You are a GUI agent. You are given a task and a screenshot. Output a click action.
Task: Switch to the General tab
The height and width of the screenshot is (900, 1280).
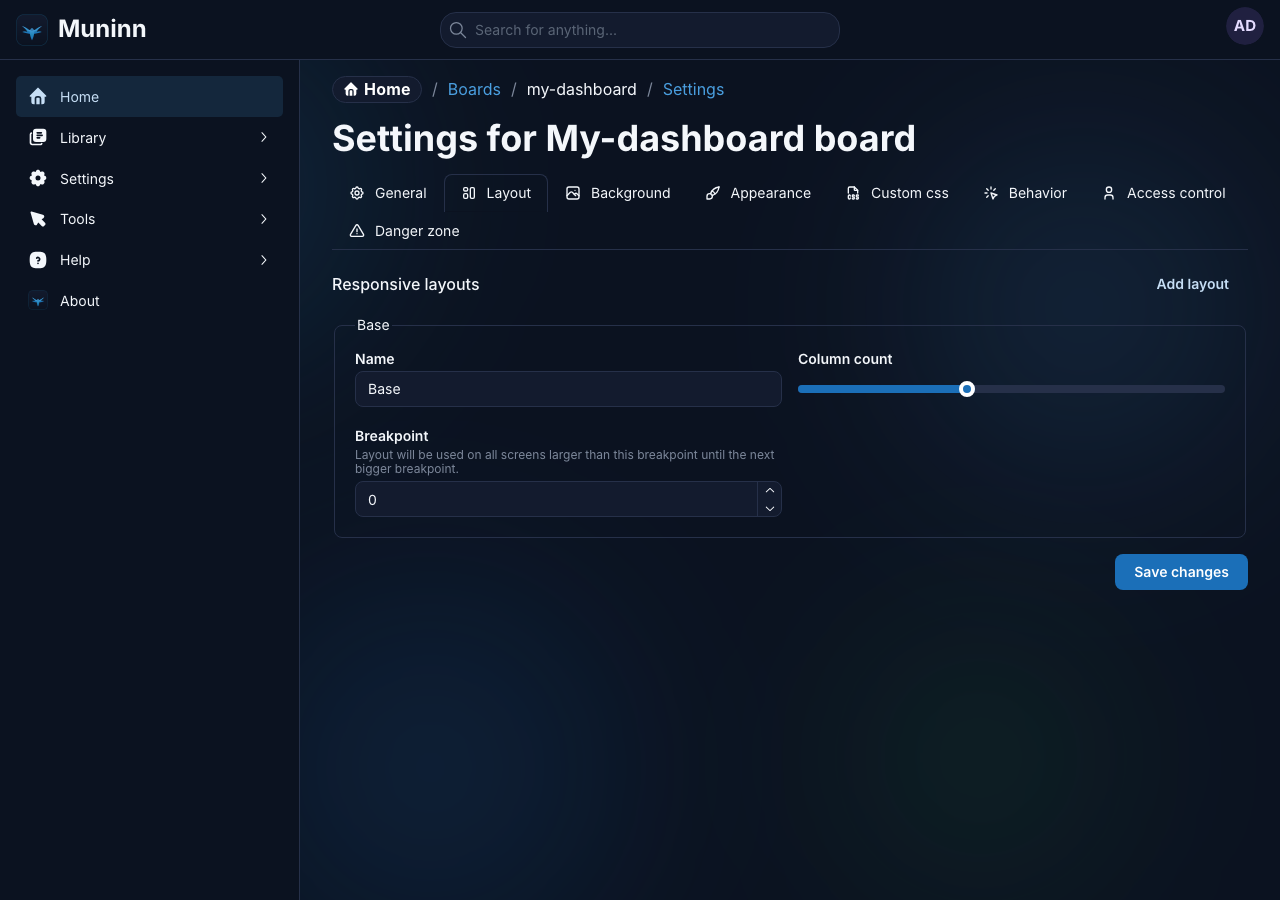pos(388,193)
